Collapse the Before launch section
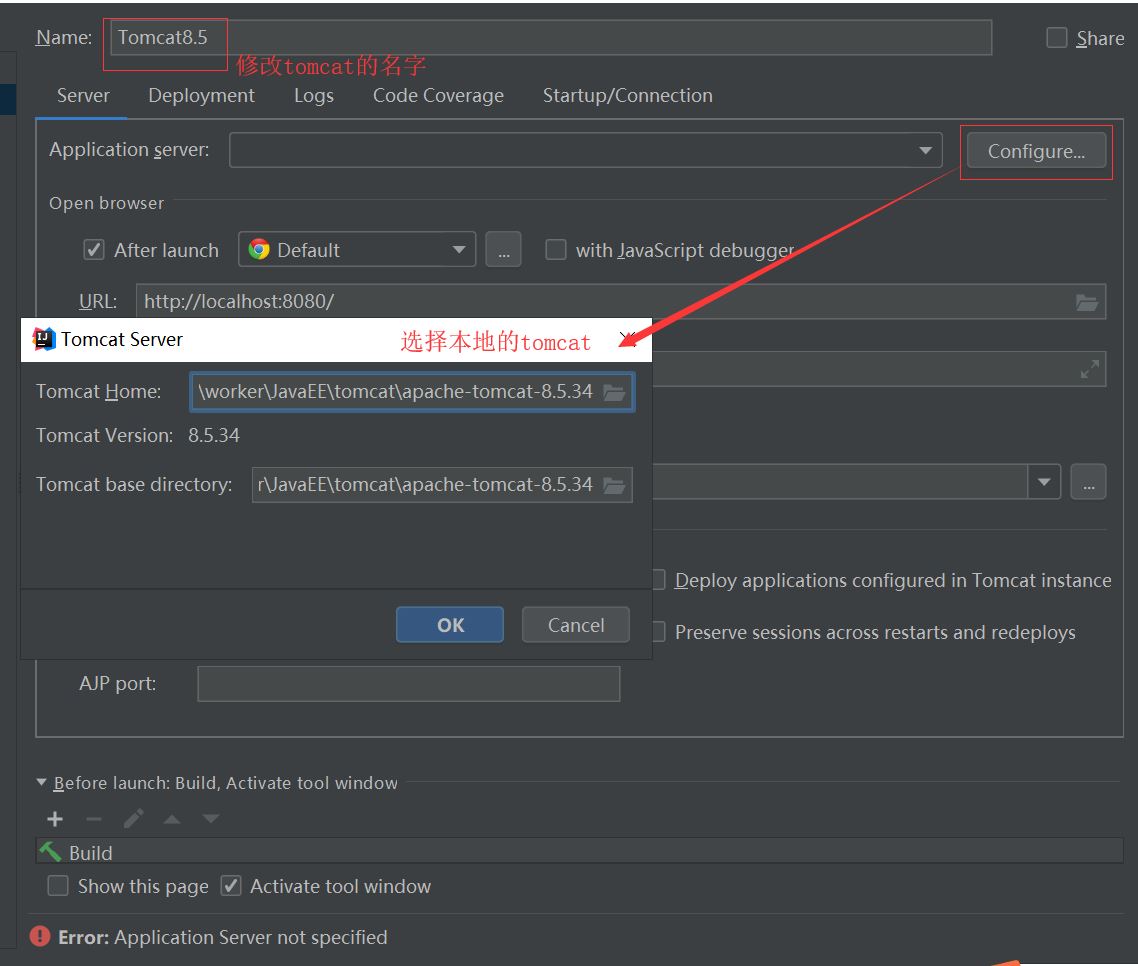Screen dimensions: 1138x966 tap(41, 782)
